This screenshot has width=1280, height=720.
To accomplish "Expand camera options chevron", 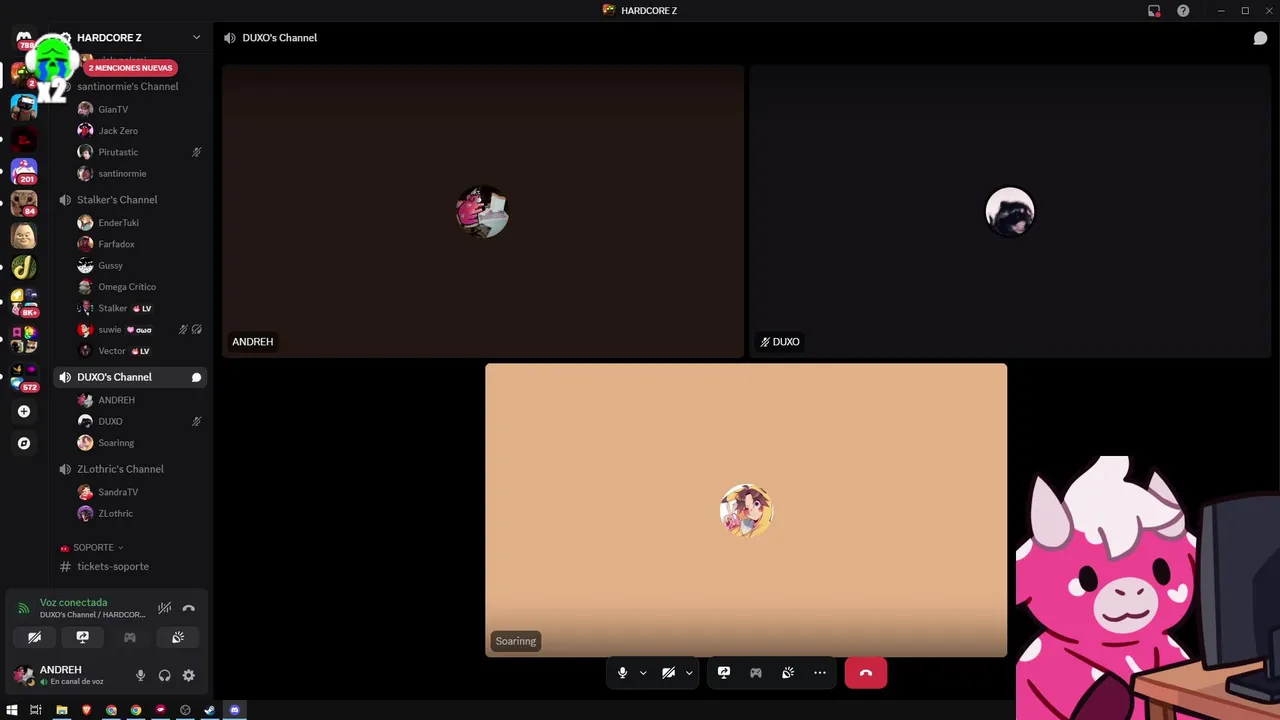I will coord(689,673).
